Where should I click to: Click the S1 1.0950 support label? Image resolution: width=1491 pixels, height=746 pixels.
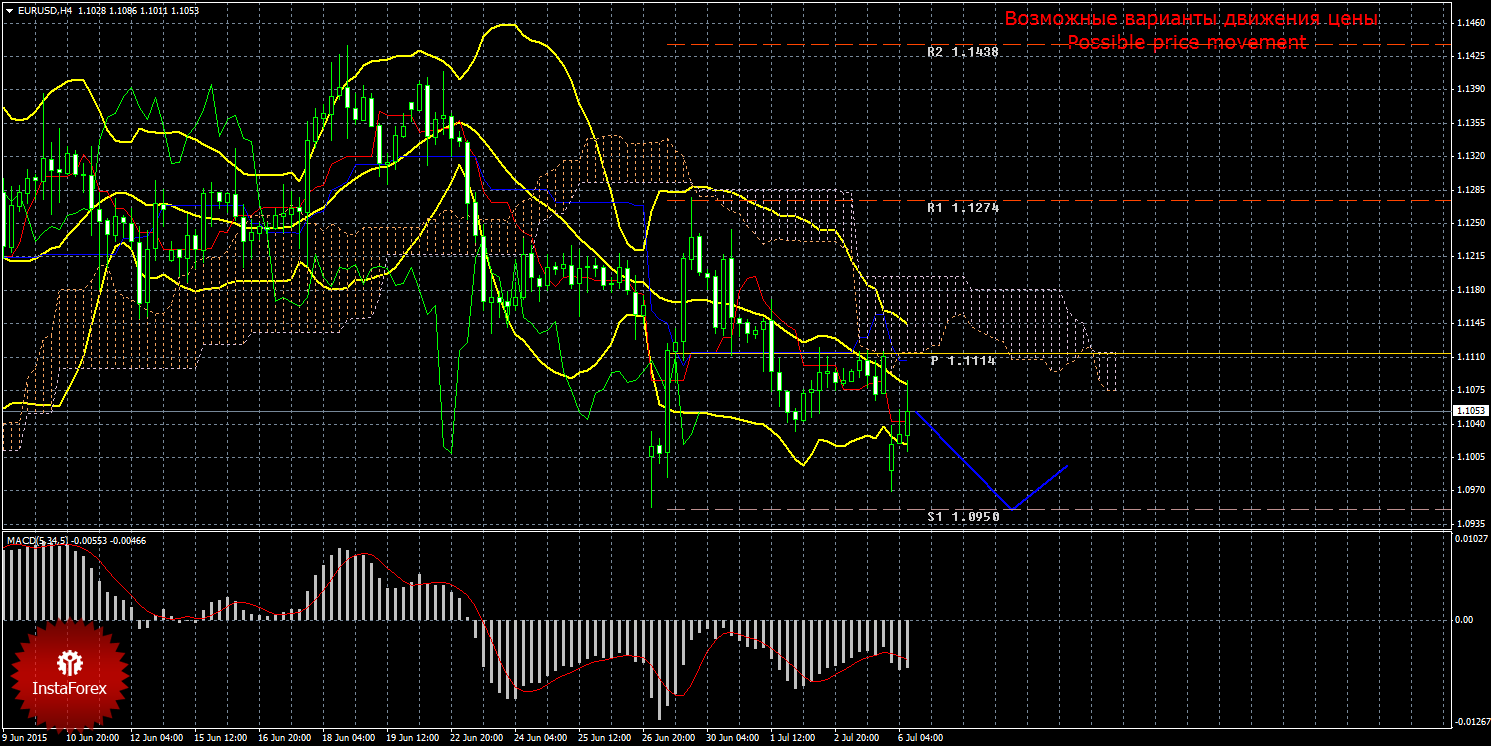pyautogui.click(x=962, y=517)
